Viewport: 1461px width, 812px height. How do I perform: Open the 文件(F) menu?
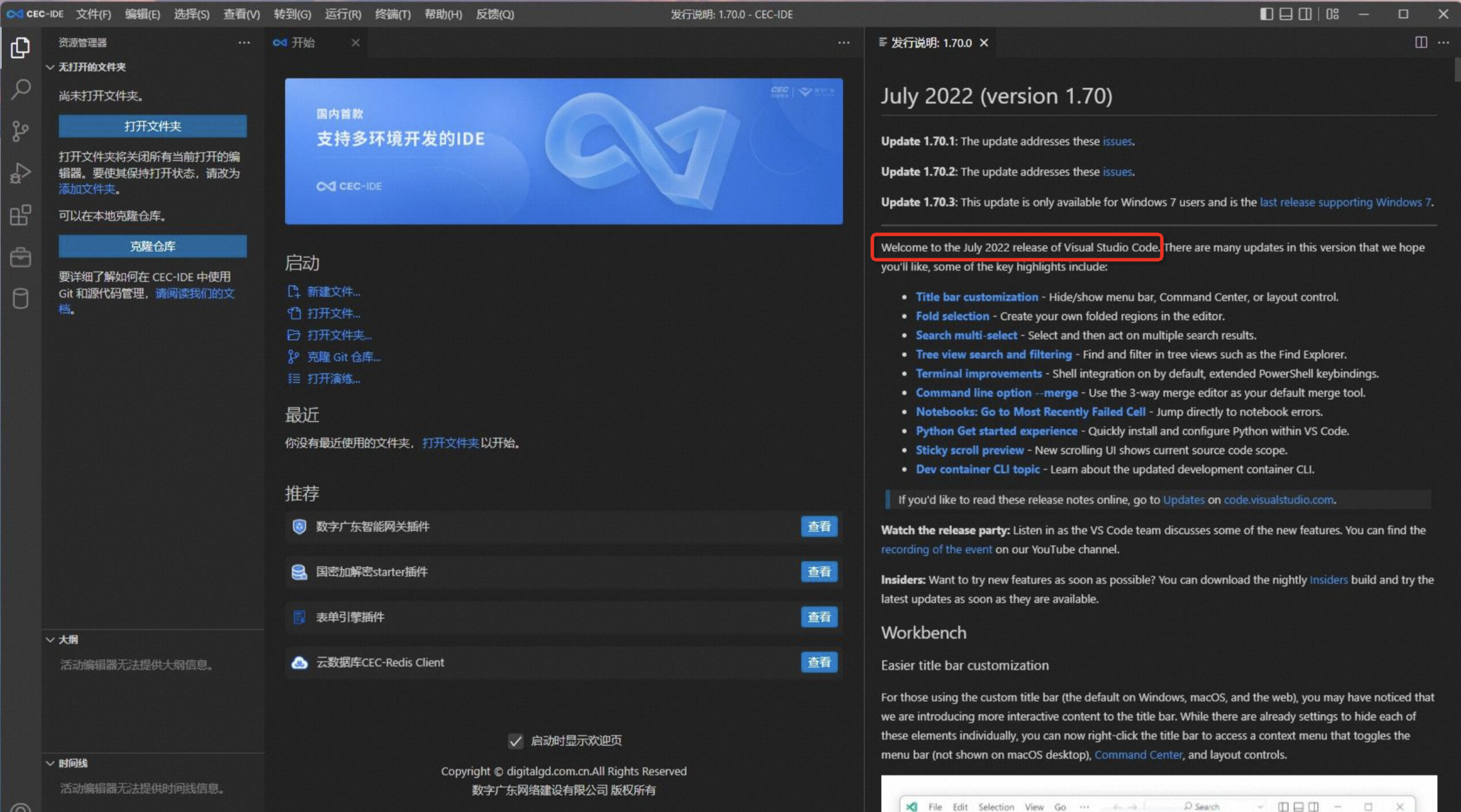[93, 14]
